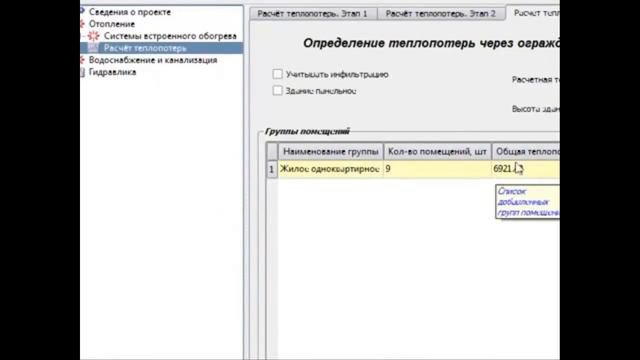Click the 'Группы помещений' group label
This screenshot has height=360, width=640.
(x=307, y=131)
